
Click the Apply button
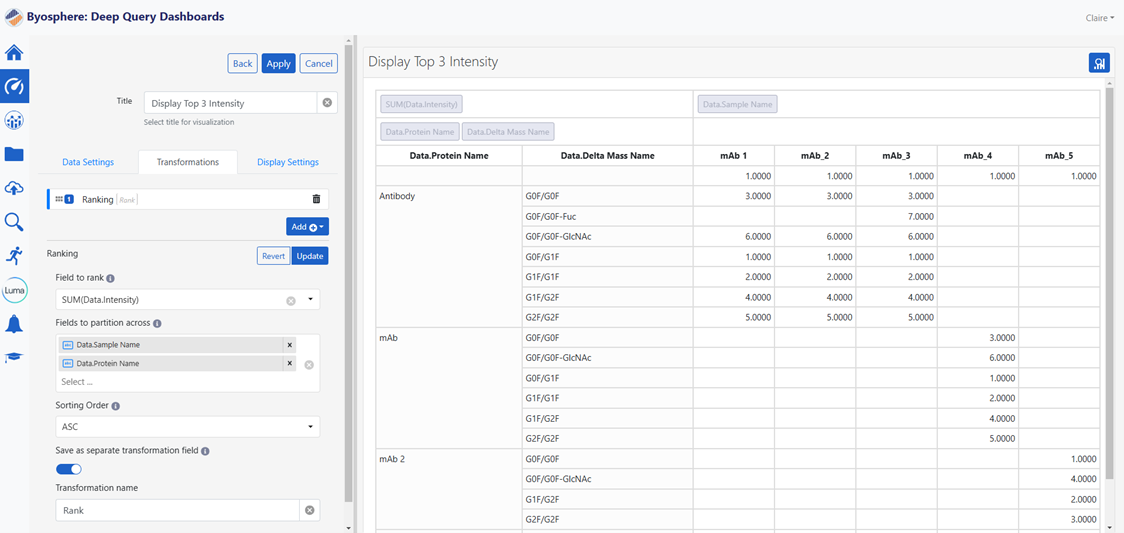coord(278,64)
